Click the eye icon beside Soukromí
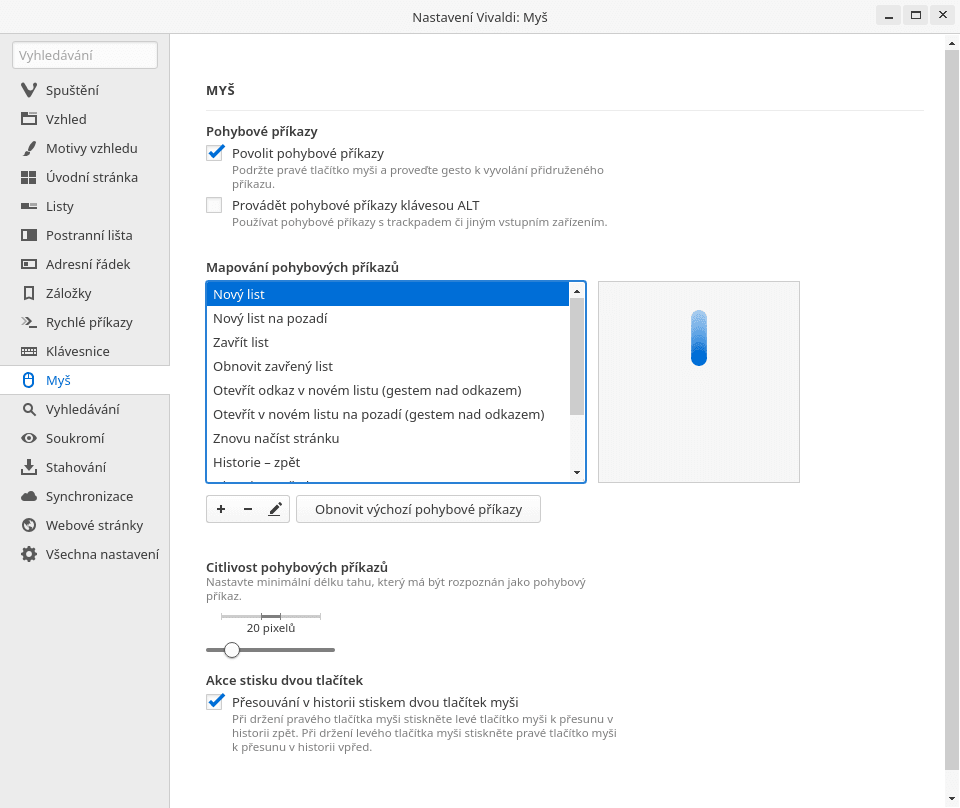 [x=29, y=438]
